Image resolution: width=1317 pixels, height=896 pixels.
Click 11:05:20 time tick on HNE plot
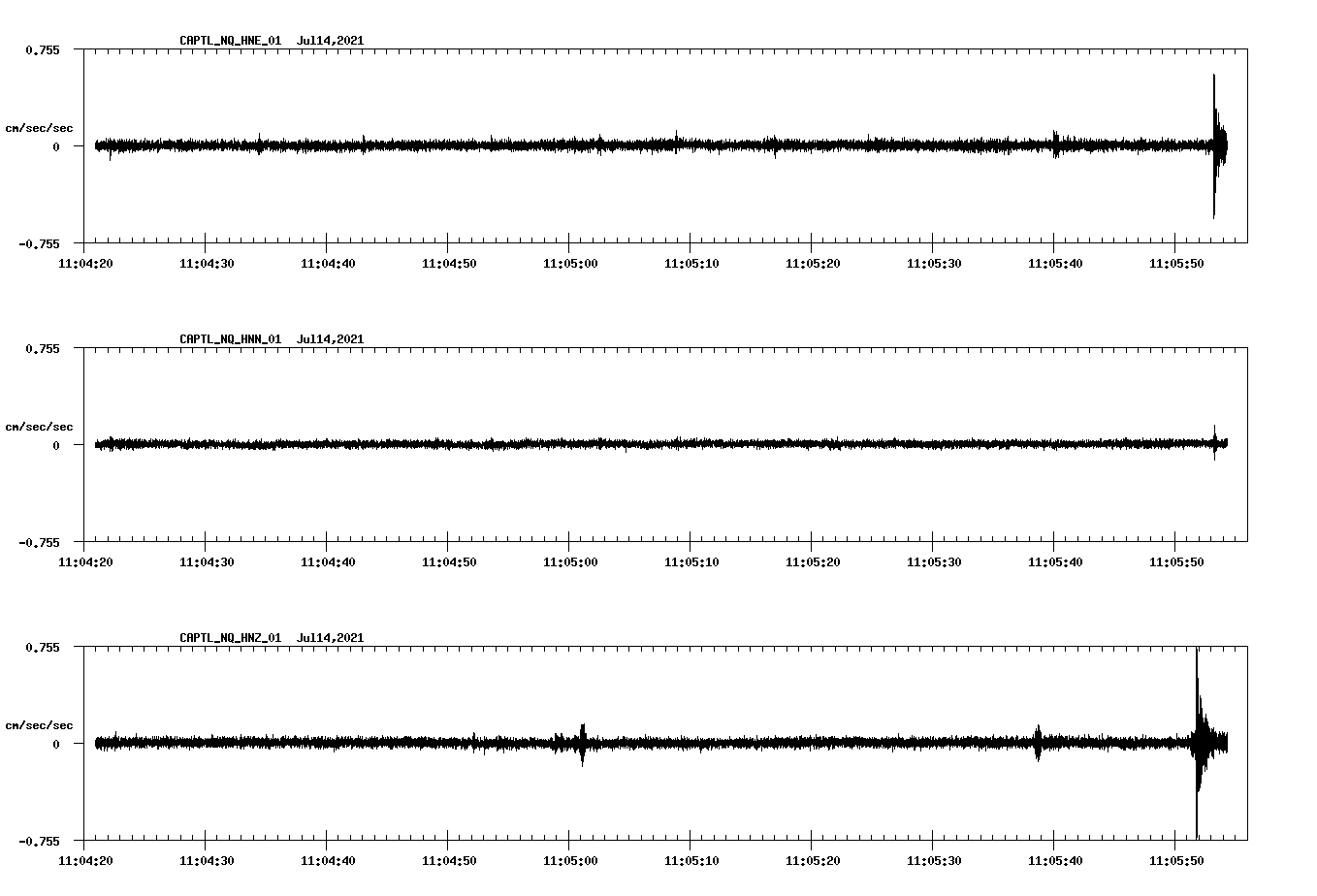pyautogui.click(x=812, y=263)
